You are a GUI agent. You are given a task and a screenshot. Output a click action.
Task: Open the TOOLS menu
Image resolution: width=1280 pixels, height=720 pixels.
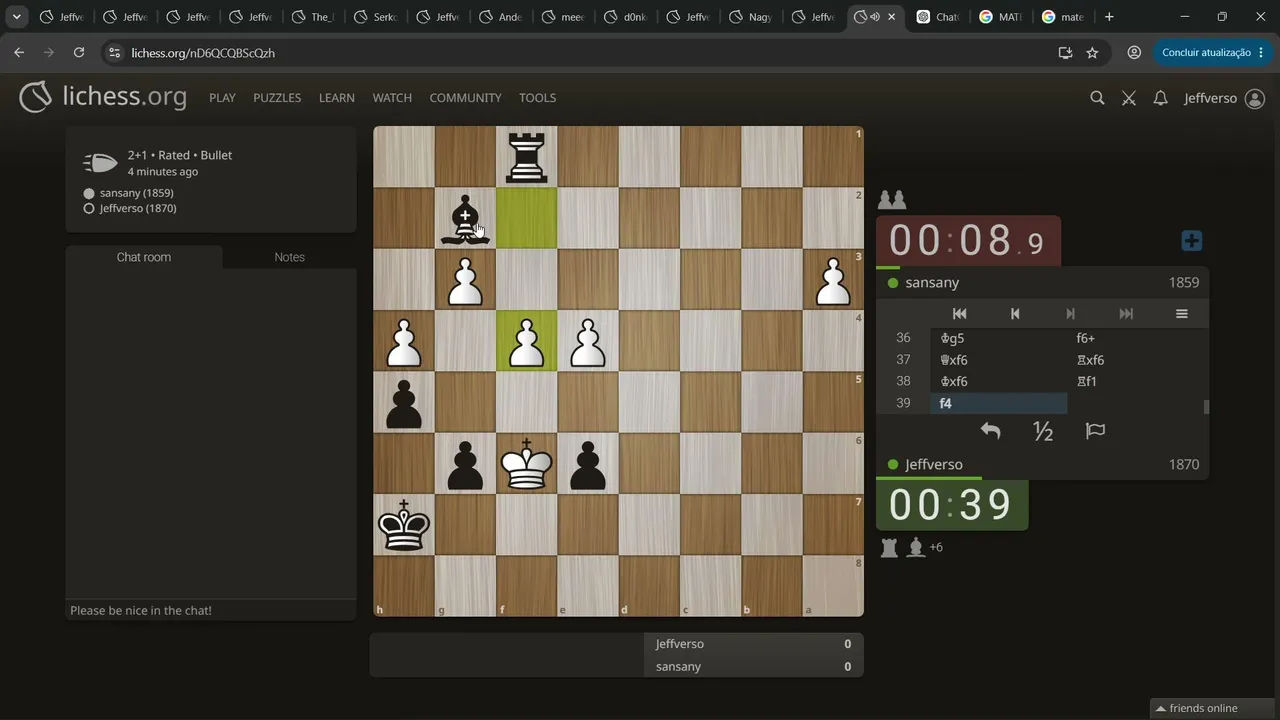click(x=537, y=98)
